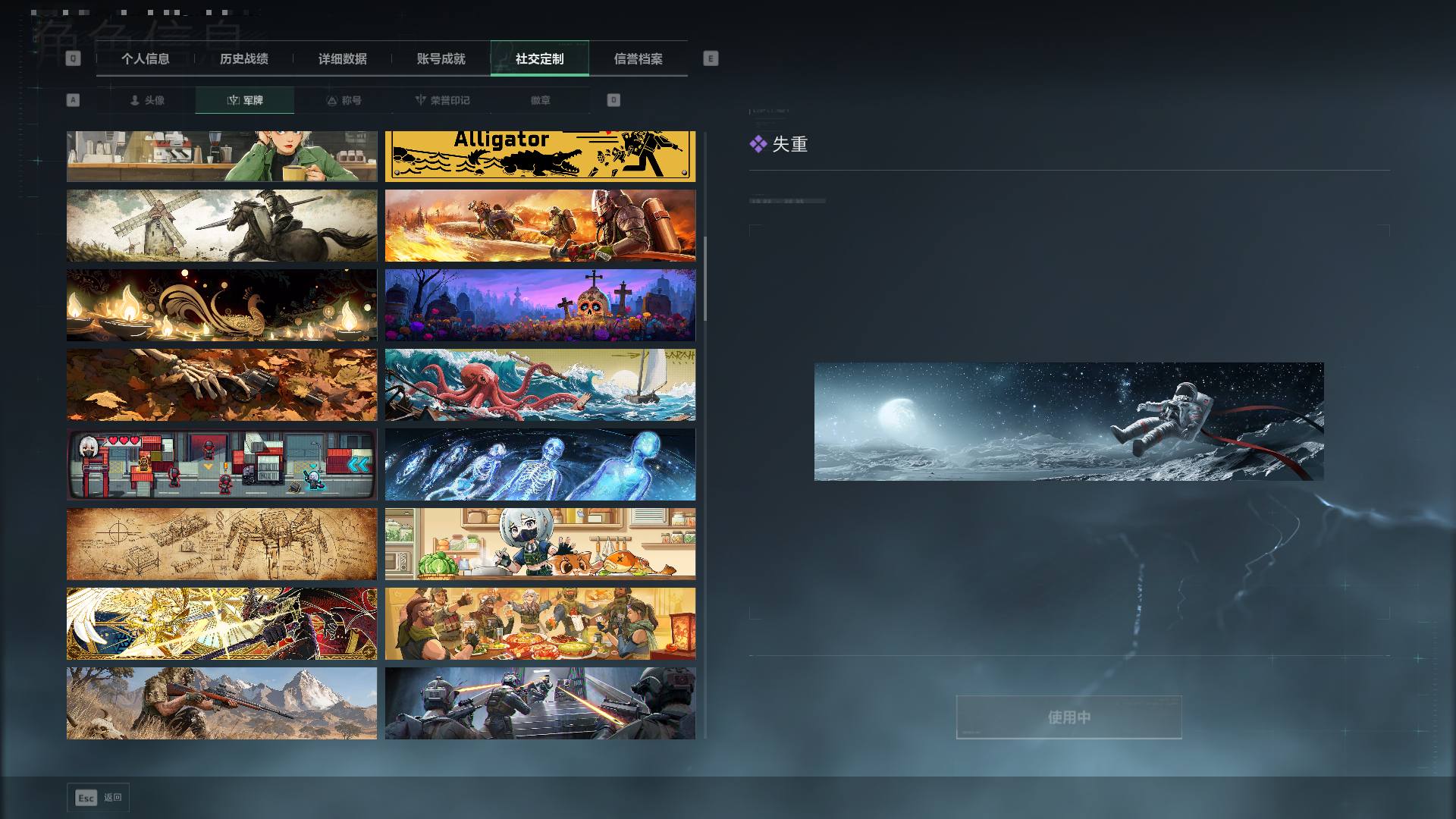Click the D key next sub-tab icon
This screenshot has width=1456, height=819.
(613, 100)
